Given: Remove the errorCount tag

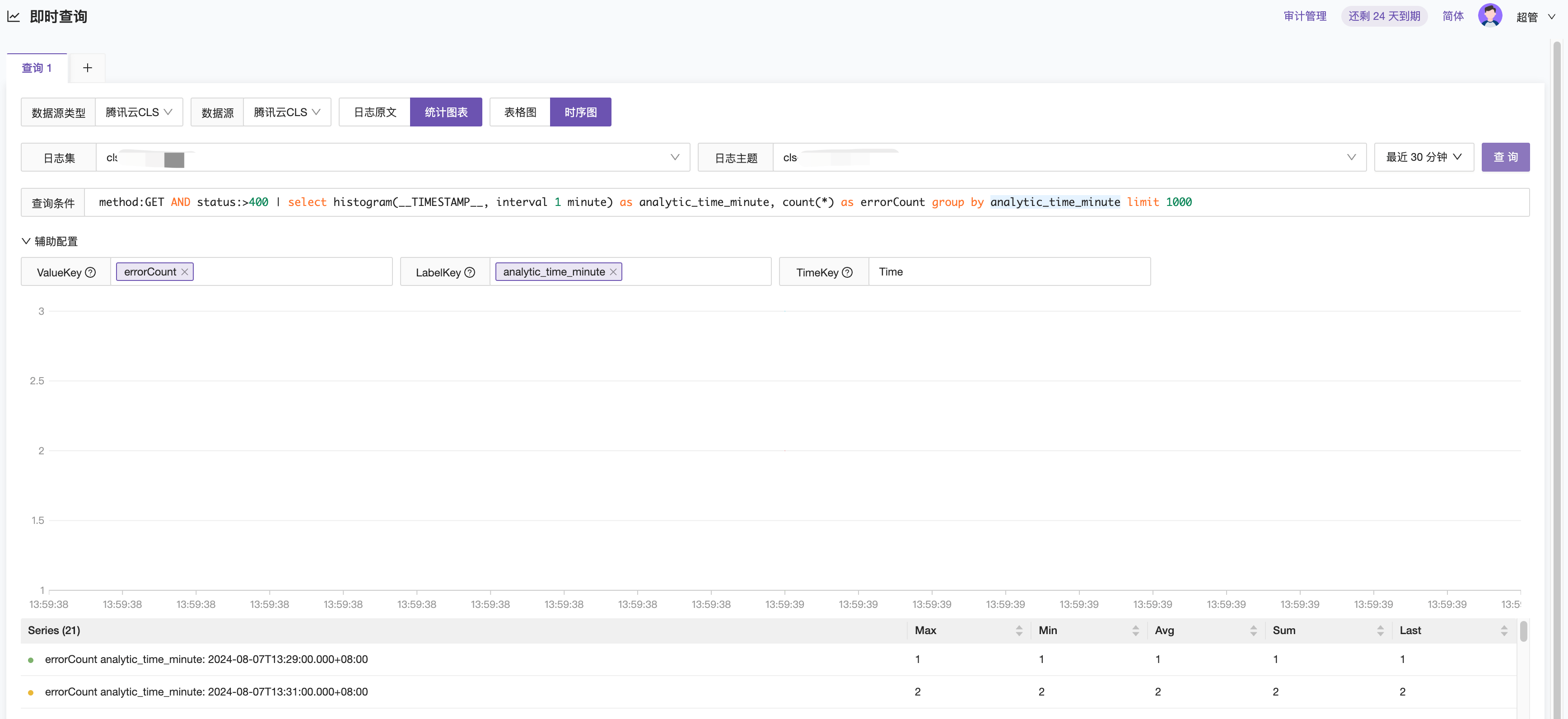Looking at the screenshot, I should click(184, 271).
